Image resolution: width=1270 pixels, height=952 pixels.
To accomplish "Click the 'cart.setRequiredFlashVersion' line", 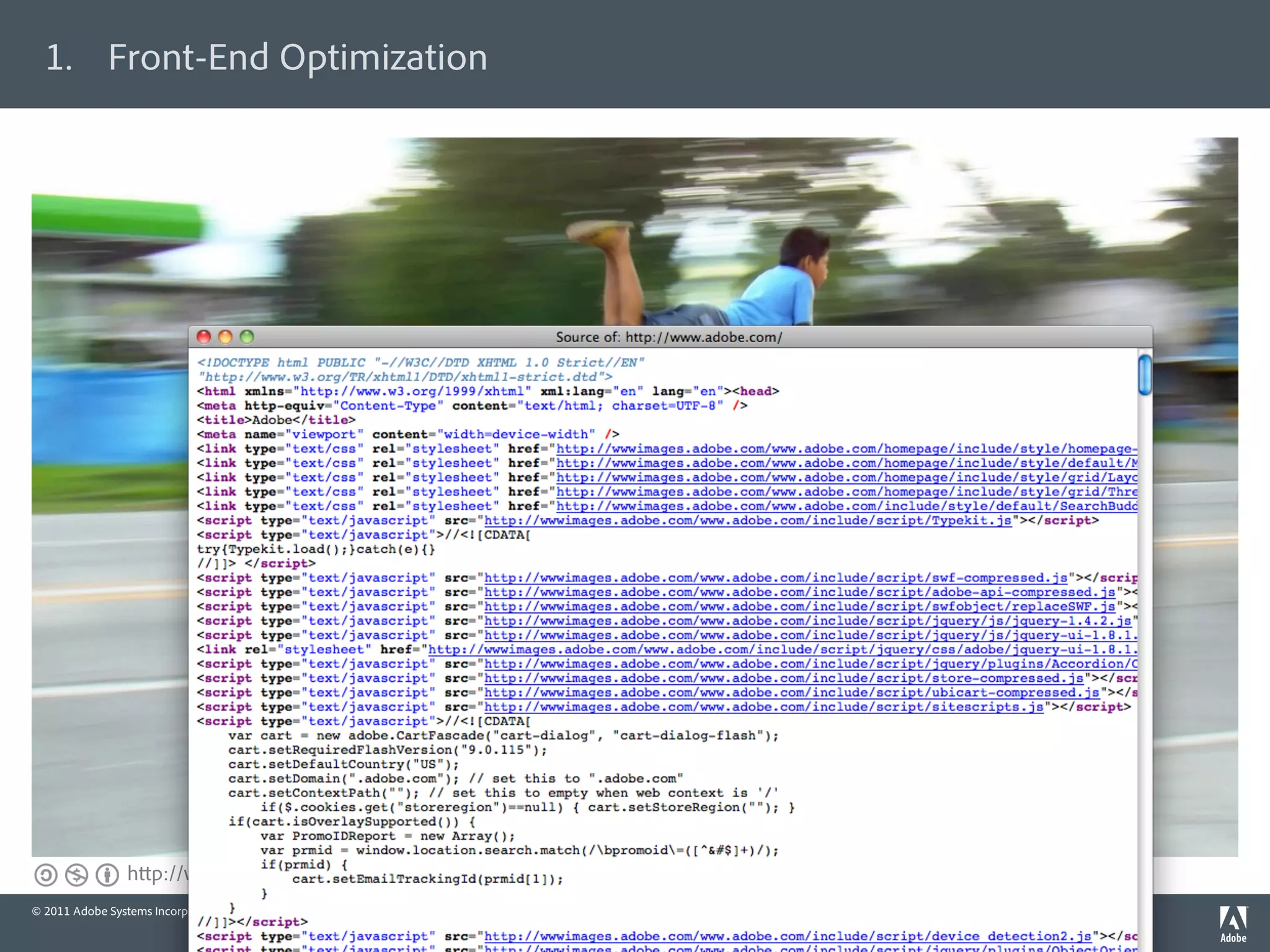I will 388,750.
